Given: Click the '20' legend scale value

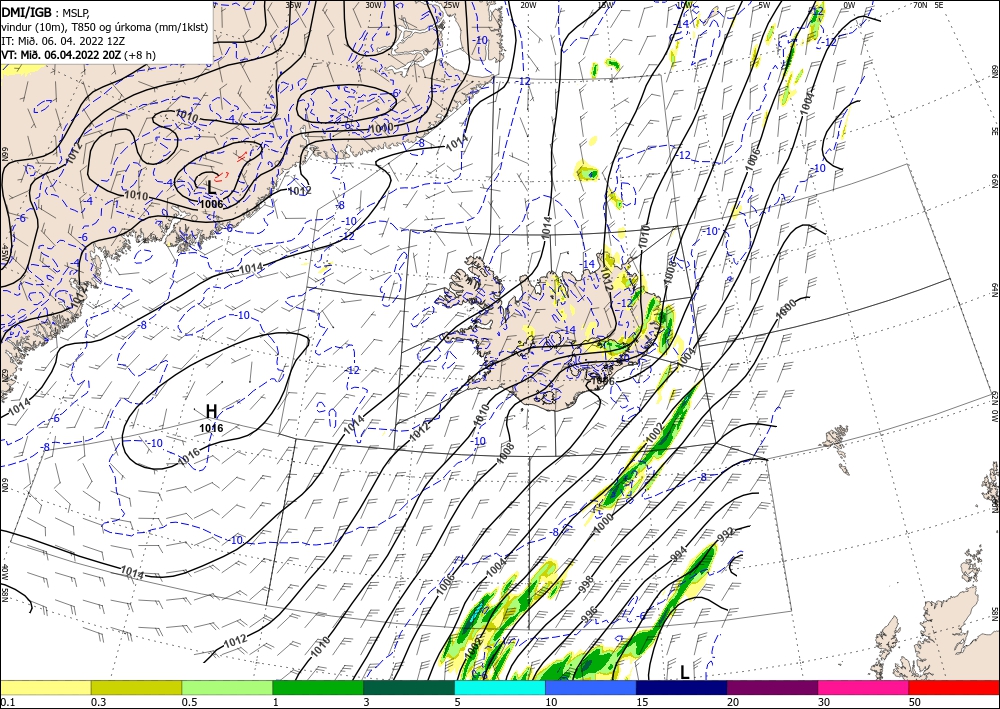Looking at the screenshot, I should click(x=733, y=702).
